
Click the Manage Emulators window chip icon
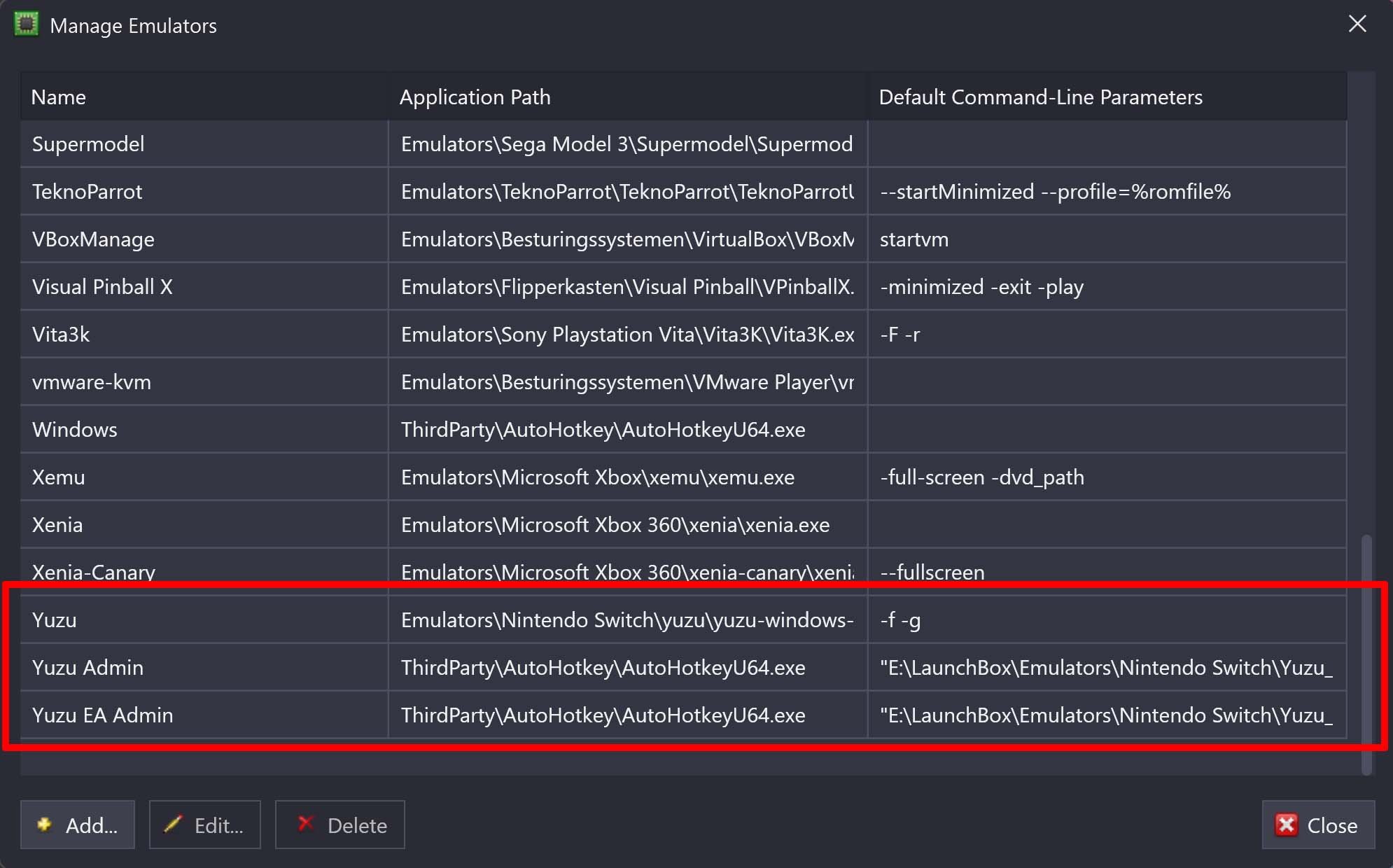click(27, 24)
